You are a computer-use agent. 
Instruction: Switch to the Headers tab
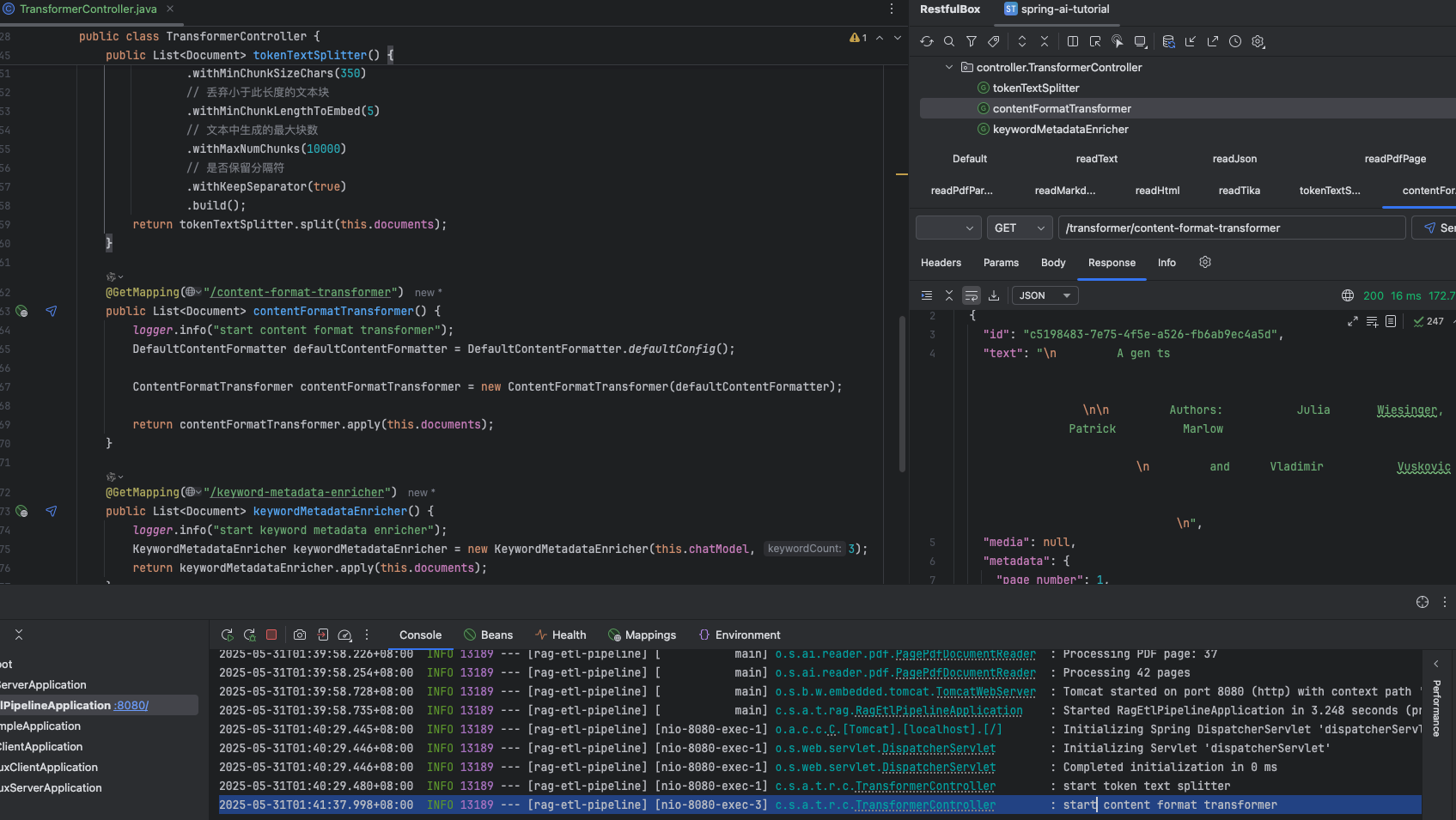(x=941, y=263)
